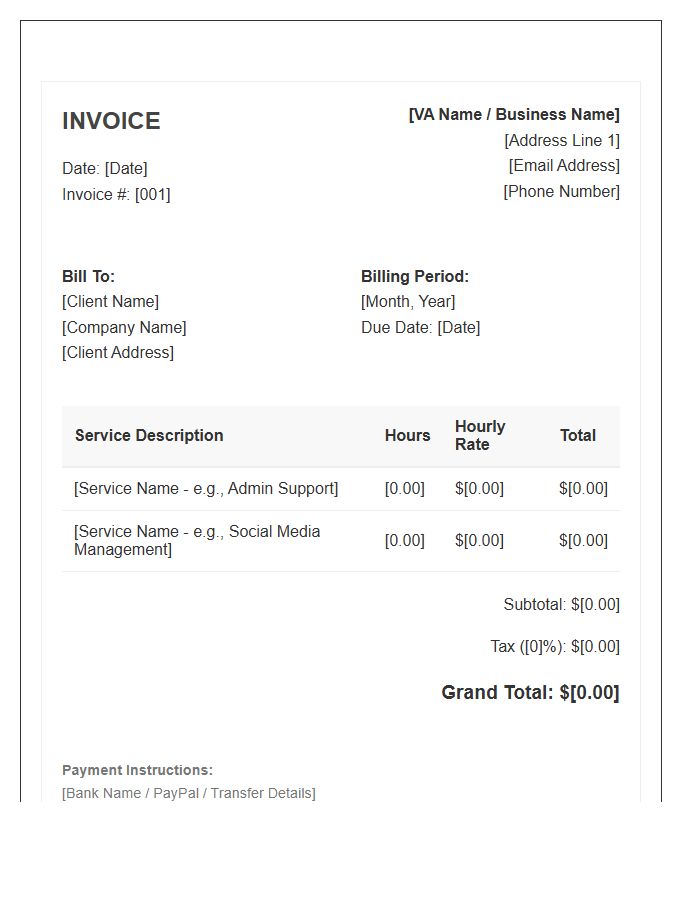
Task: Click the 'Subtotal: $[0.00]' line
Action: tap(562, 604)
